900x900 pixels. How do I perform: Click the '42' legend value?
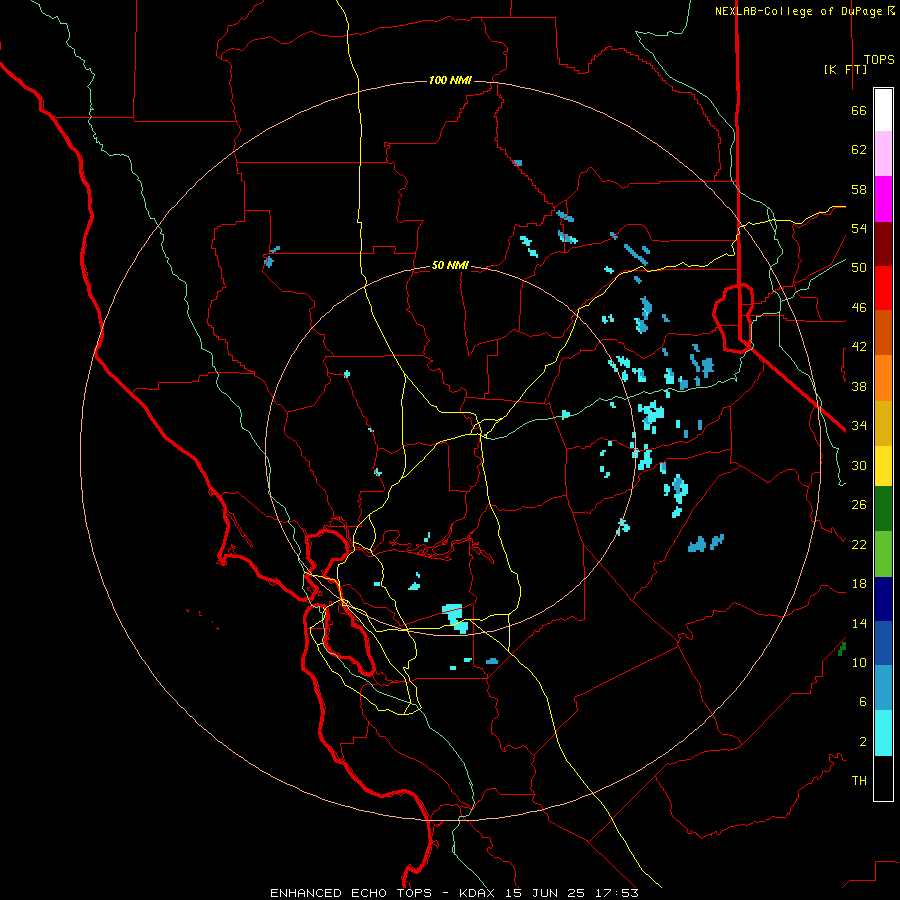point(859,347)
